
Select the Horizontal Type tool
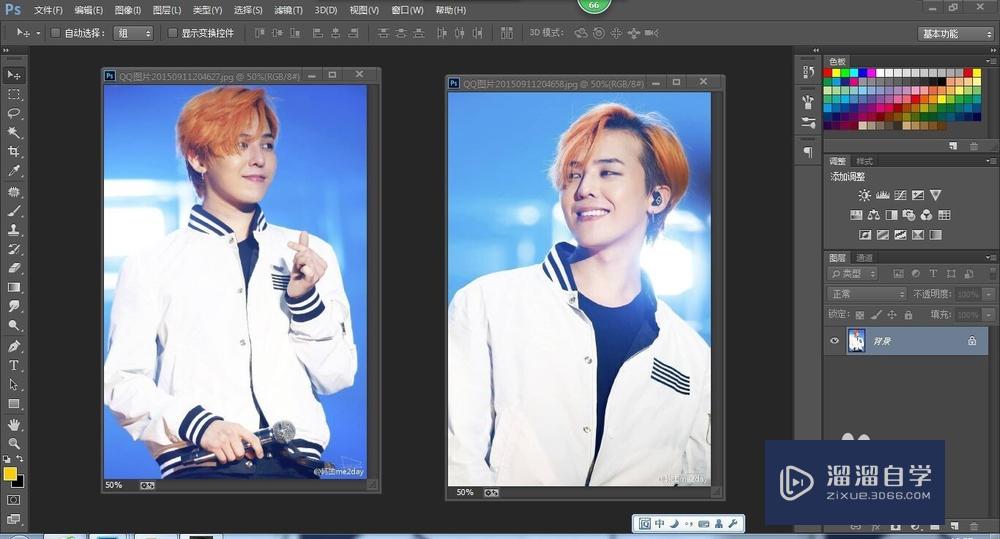click(13, 365)
